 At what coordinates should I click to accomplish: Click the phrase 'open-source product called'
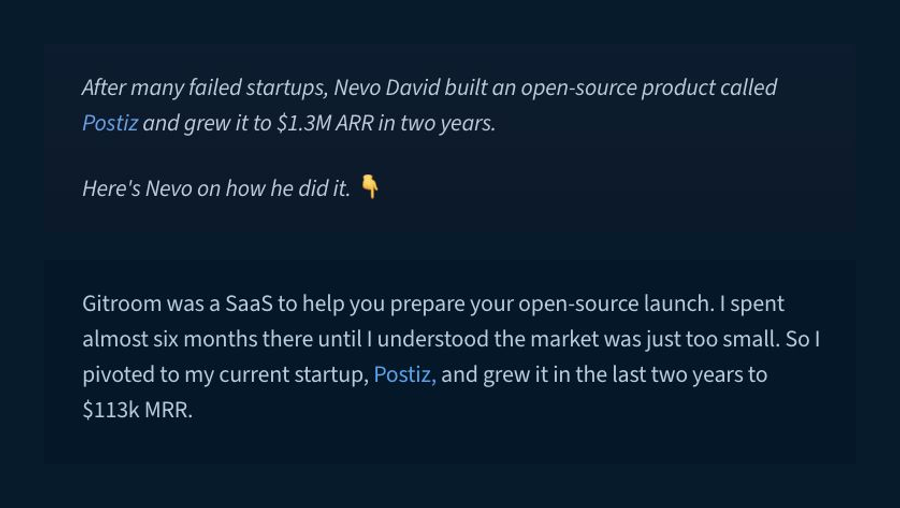[x=649, y=87]
